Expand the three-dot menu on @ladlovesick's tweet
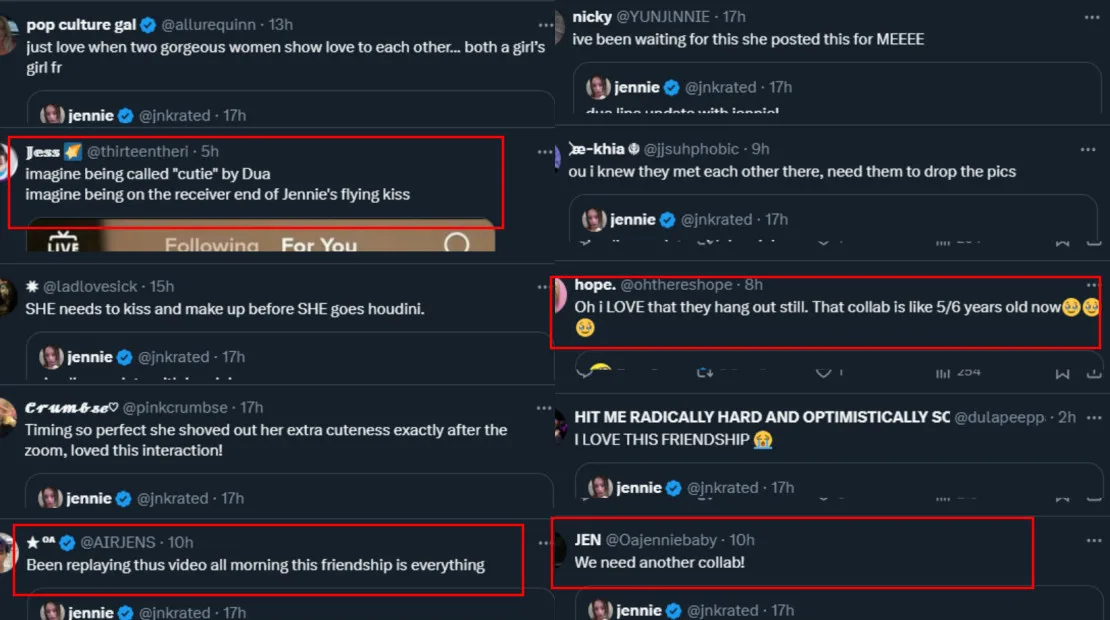Screen dimensions: 1110x620 click(545, 287)
